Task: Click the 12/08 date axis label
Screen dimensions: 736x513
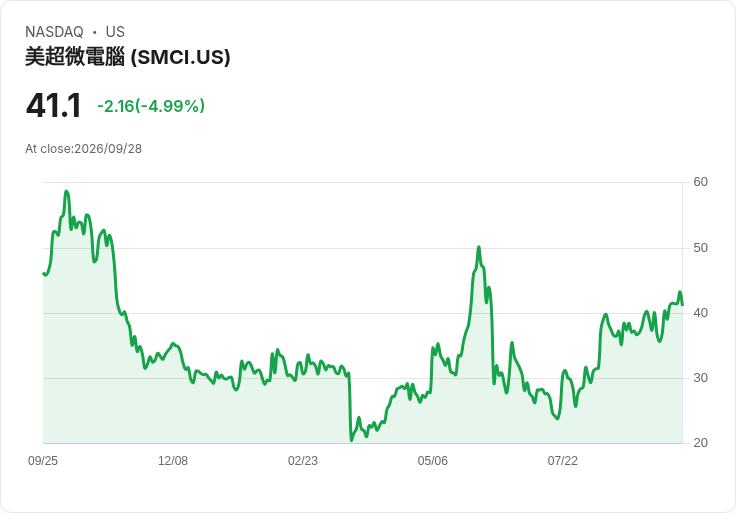Action: click(x=173, y=461)
